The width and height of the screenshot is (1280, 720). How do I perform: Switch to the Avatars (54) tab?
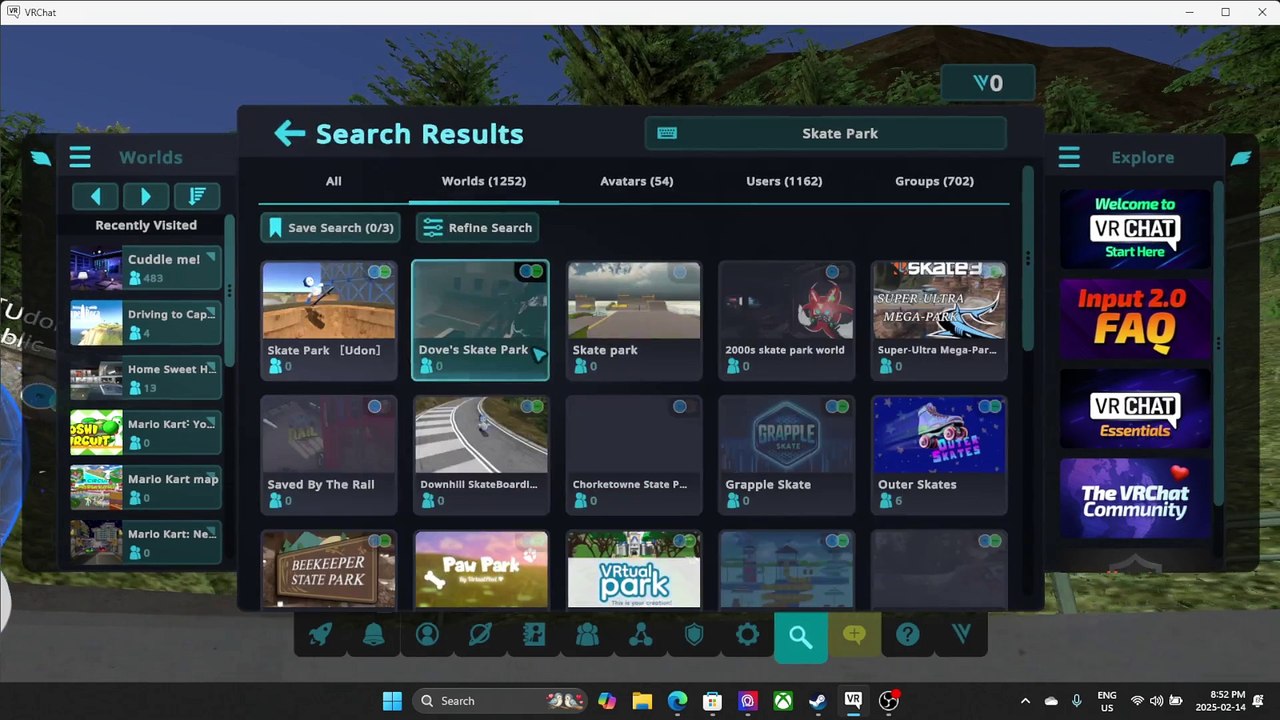click(x=636, y=181)
